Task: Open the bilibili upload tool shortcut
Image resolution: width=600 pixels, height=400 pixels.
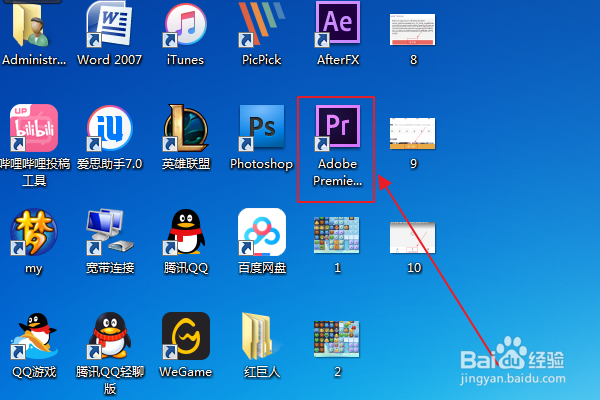Action: 34,128
